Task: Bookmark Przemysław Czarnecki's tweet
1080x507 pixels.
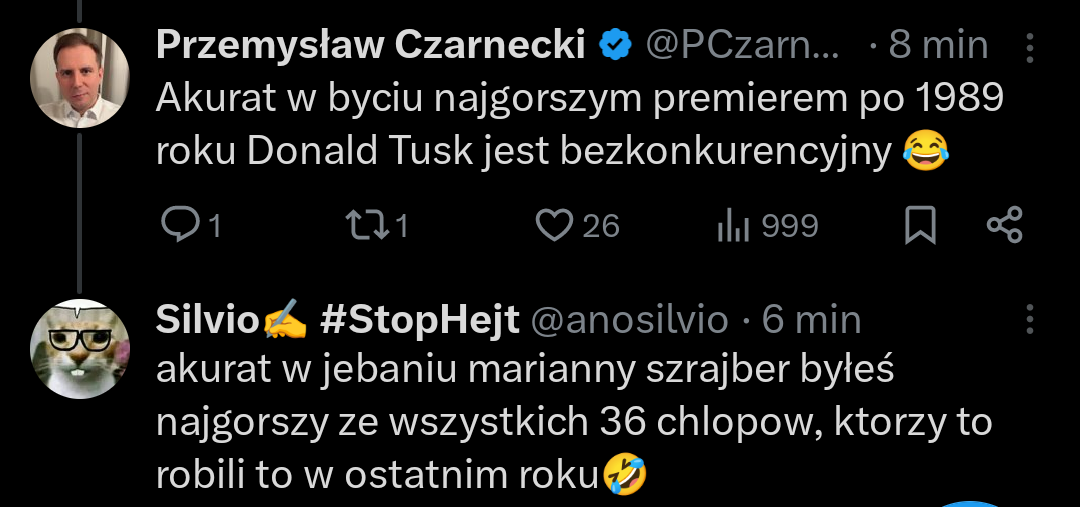Action: [920, 226]
